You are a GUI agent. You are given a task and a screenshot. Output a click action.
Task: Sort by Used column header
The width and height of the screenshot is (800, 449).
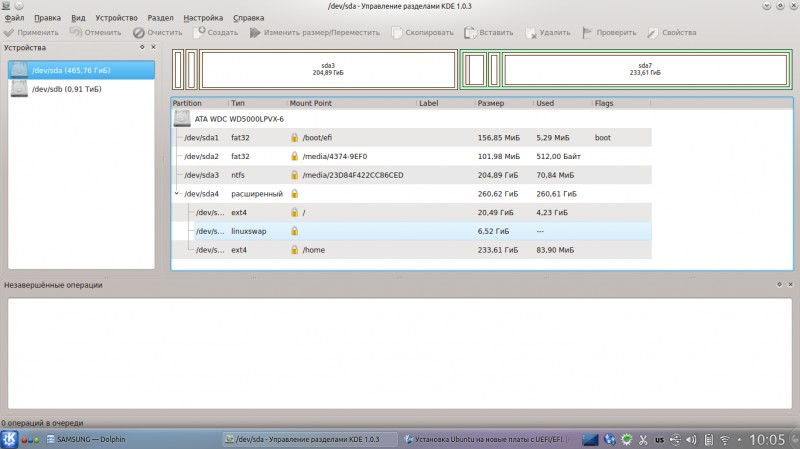coord(563,103)
